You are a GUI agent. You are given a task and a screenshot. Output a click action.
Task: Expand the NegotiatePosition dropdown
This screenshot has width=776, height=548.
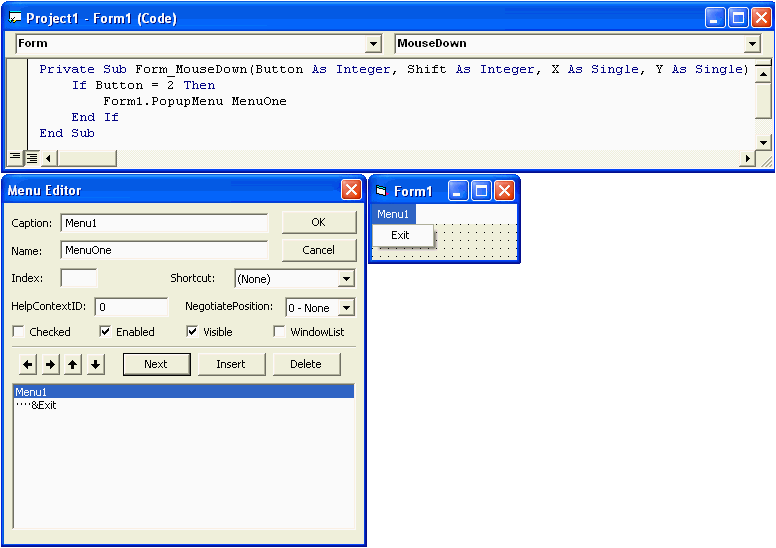(x=346, y=308)
